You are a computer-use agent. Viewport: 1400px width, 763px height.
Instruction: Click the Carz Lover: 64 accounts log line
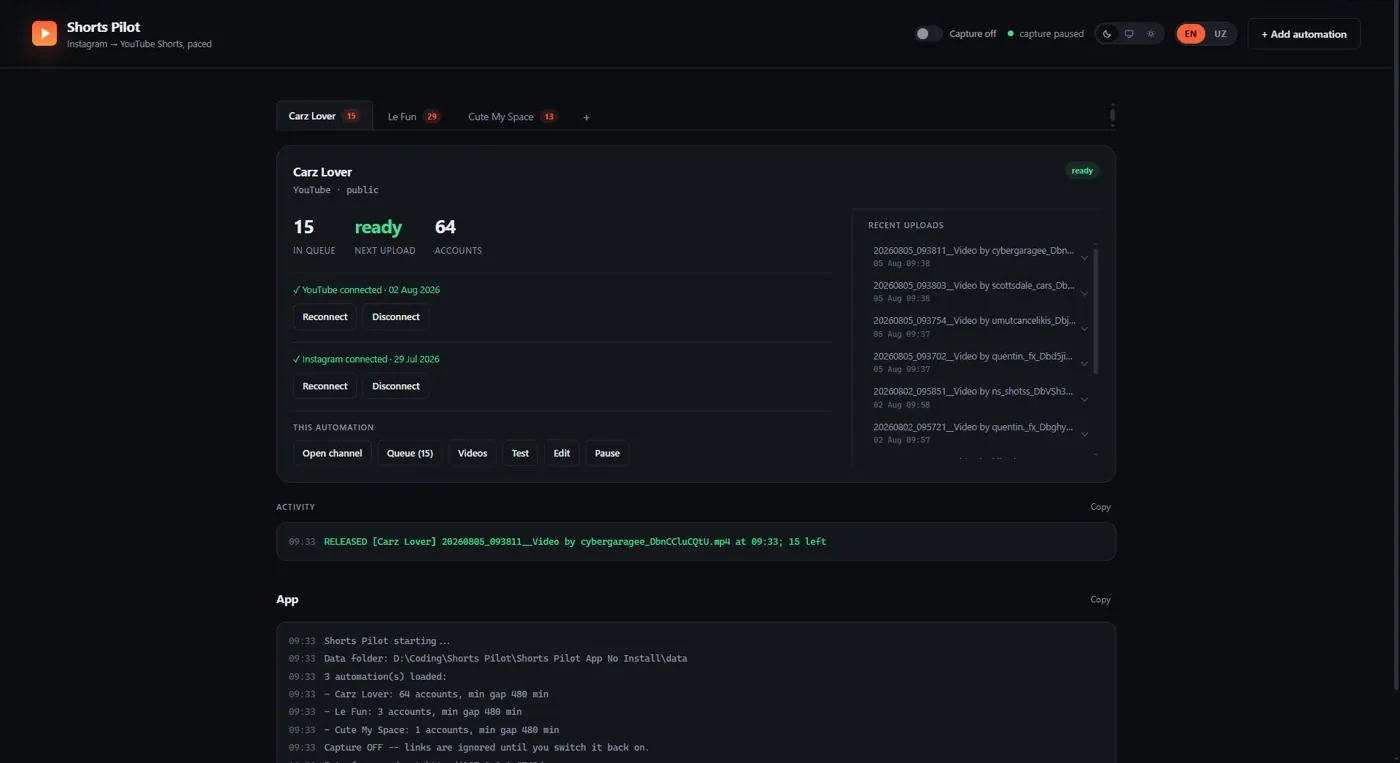coord(436,694)
